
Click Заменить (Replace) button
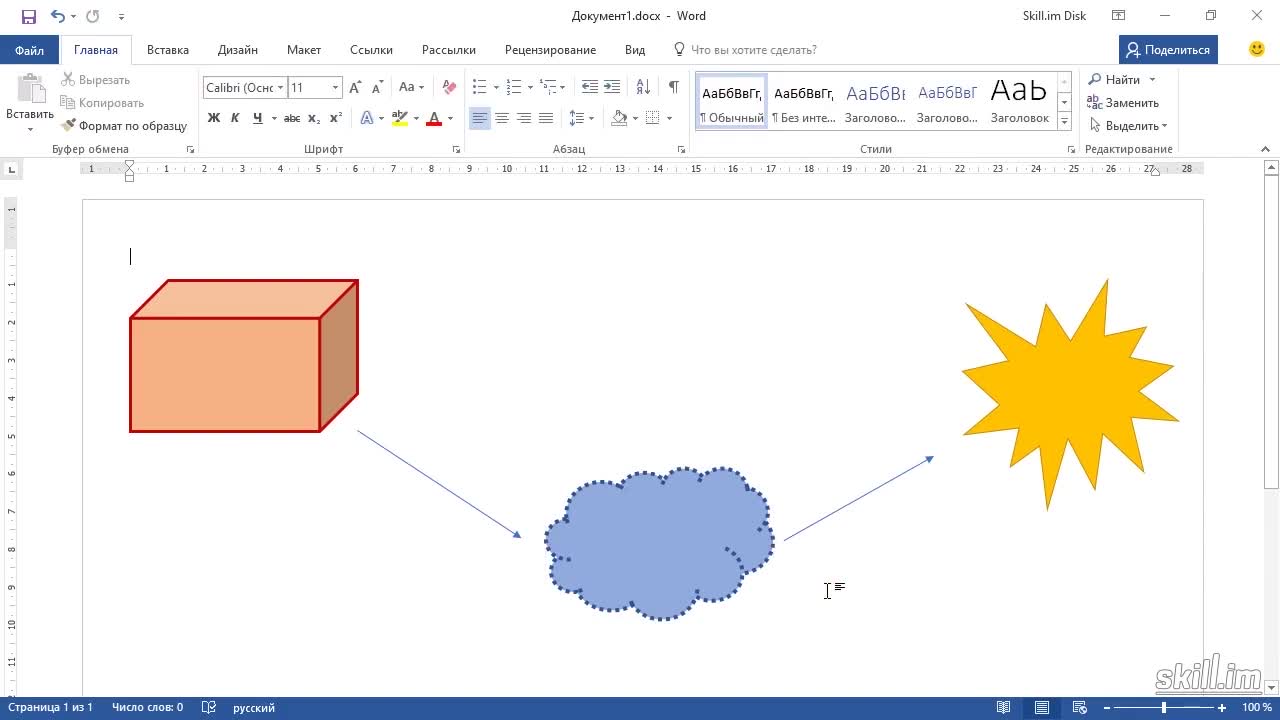tap(1124, 103)
